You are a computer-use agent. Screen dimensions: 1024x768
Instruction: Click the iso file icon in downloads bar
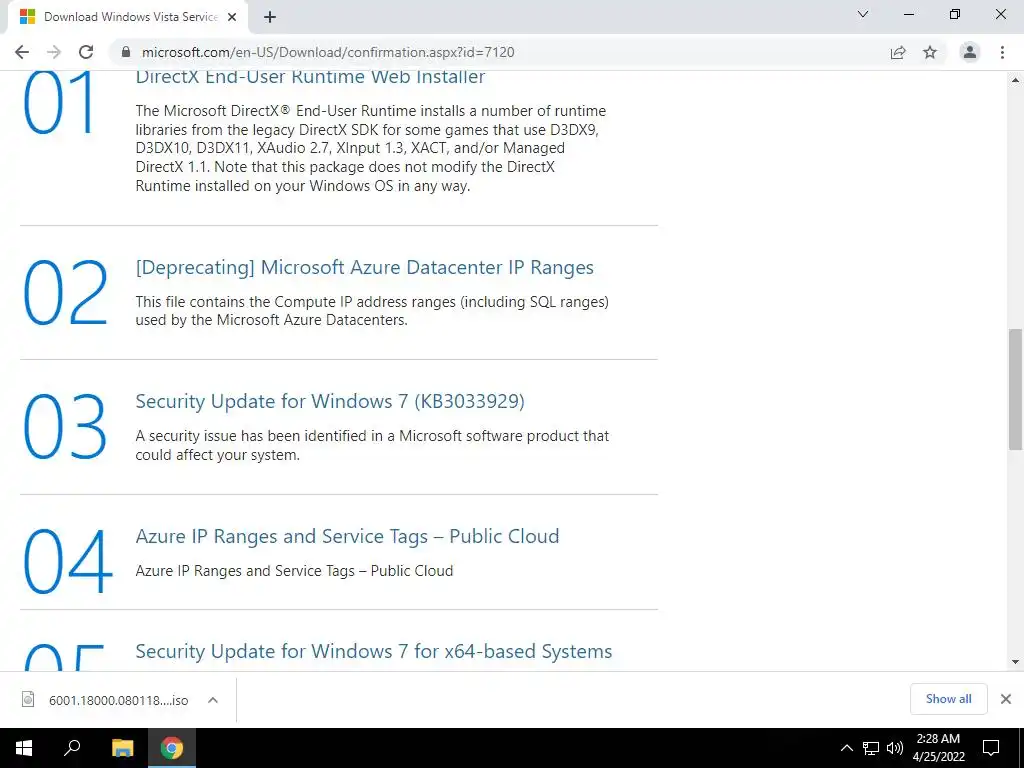pos(28,699)
